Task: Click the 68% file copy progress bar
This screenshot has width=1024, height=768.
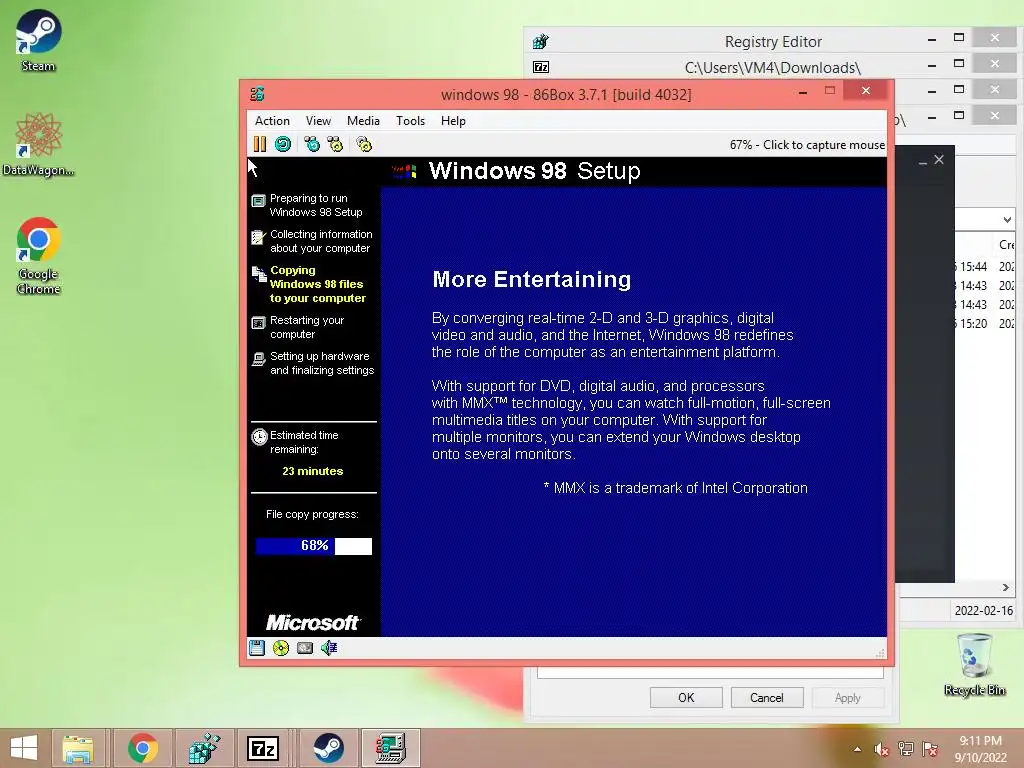Action: point(313,546)
